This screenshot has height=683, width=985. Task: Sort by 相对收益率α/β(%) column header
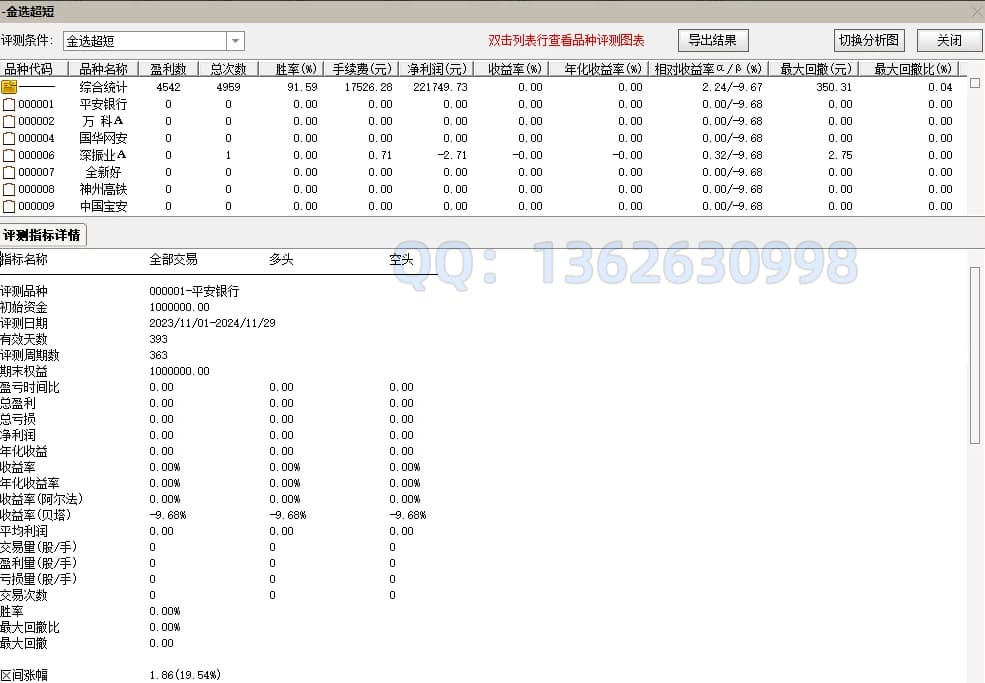(x=708, y=68)
